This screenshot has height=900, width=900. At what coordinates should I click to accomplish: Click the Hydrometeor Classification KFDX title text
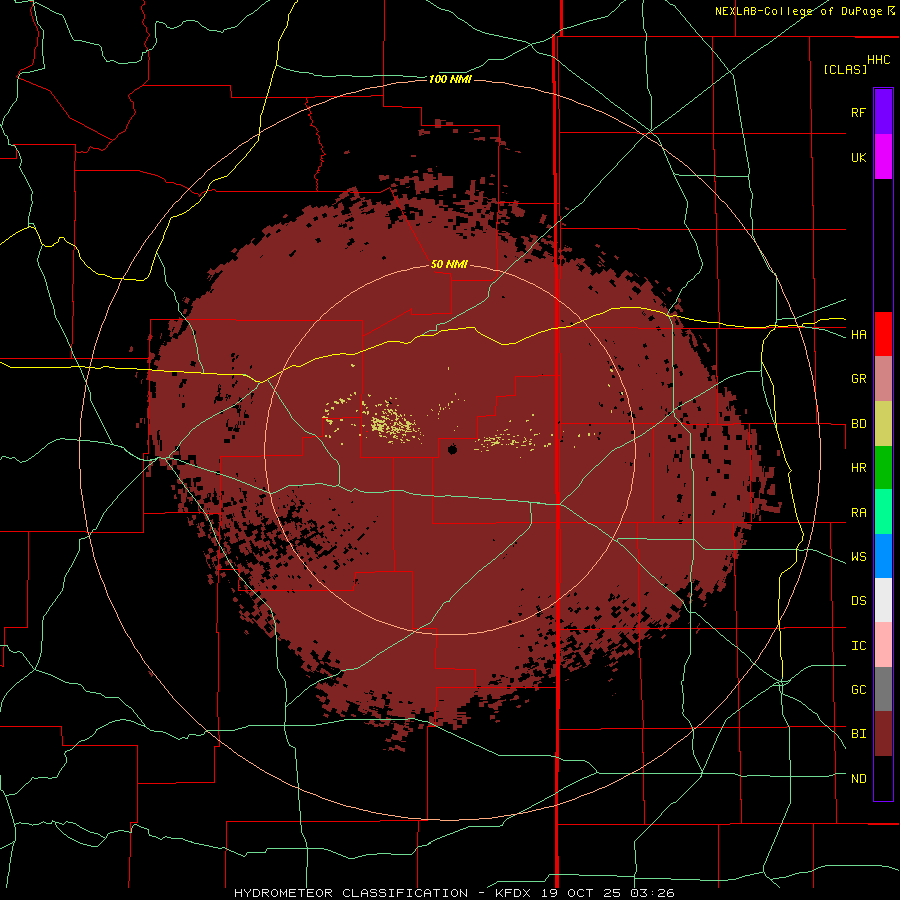click(x=454, y=893)
